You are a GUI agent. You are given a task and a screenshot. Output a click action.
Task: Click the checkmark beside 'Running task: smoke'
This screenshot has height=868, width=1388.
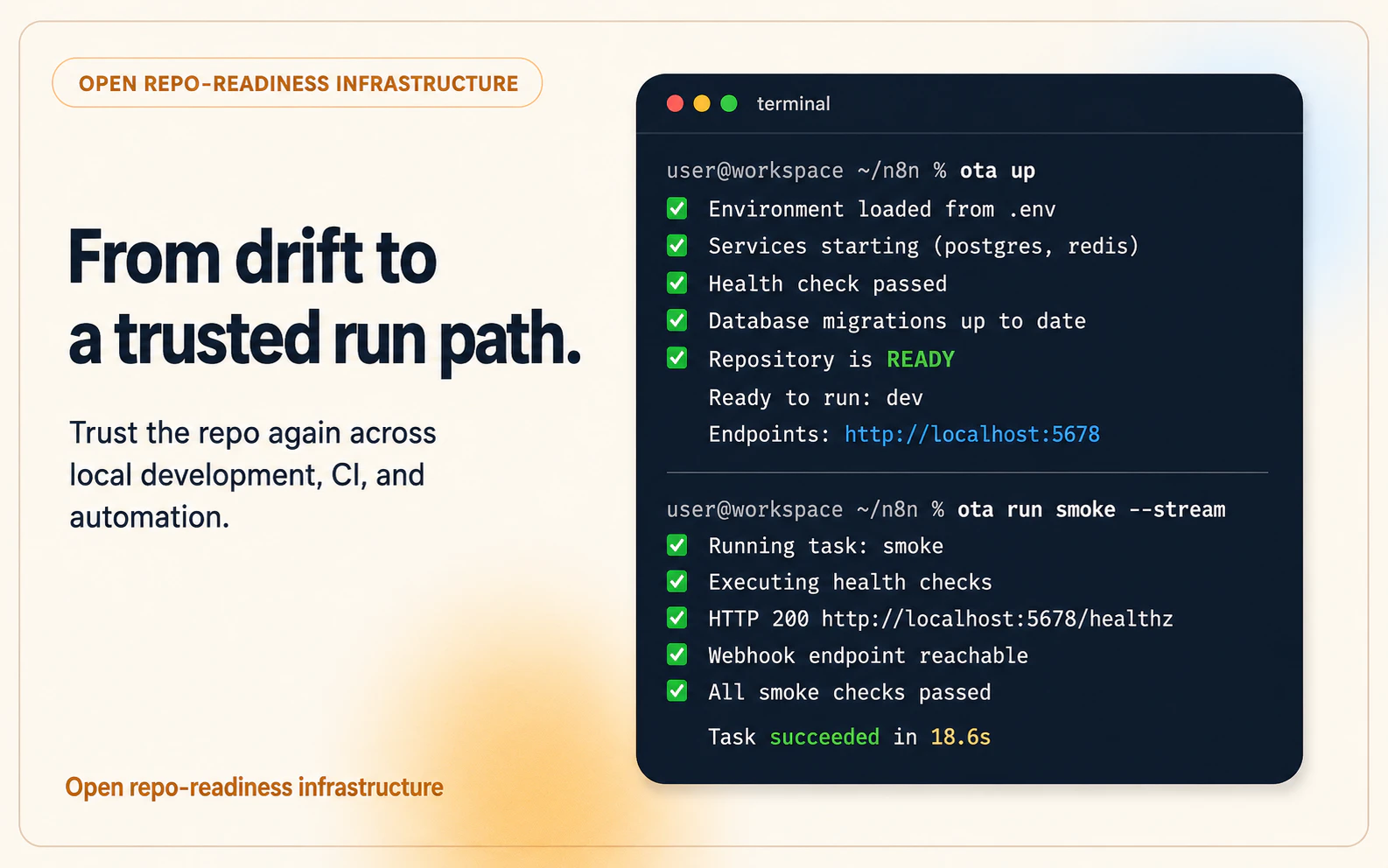coord(676,546)
